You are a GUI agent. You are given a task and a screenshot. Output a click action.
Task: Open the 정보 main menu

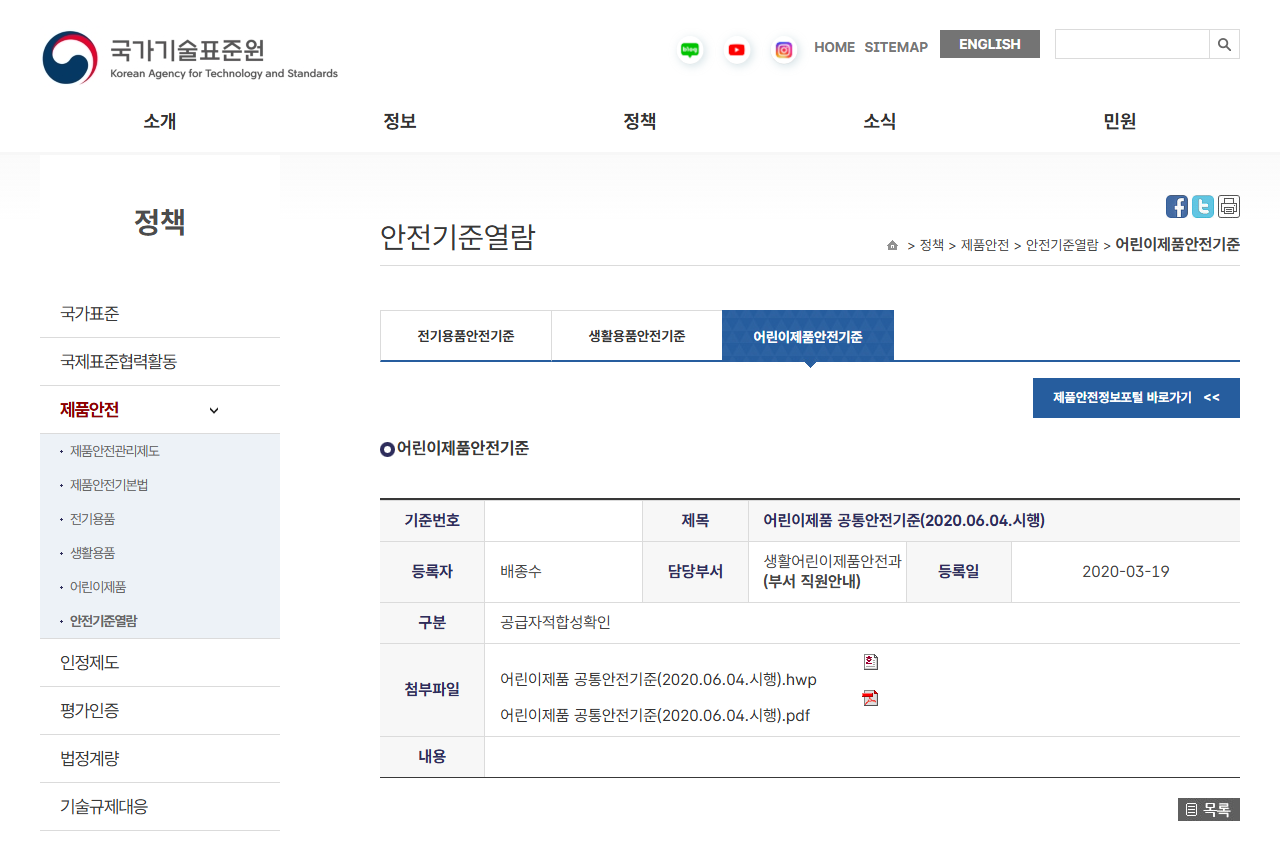400,121
